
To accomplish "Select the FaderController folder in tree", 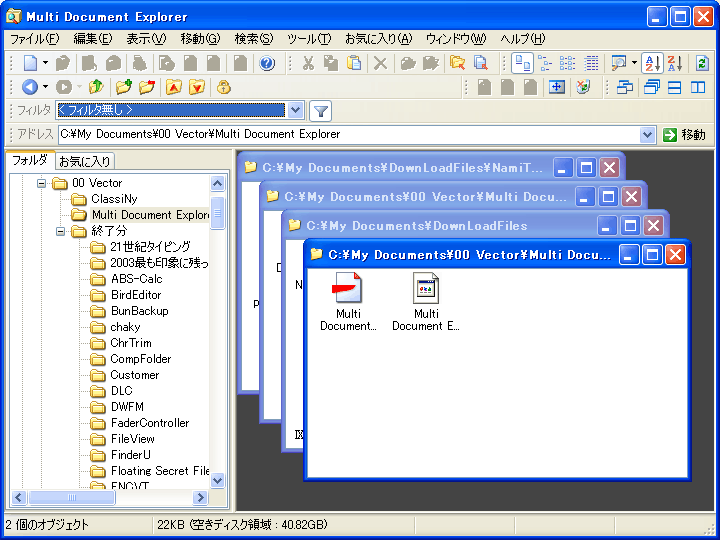I will (x=150, y=423).
